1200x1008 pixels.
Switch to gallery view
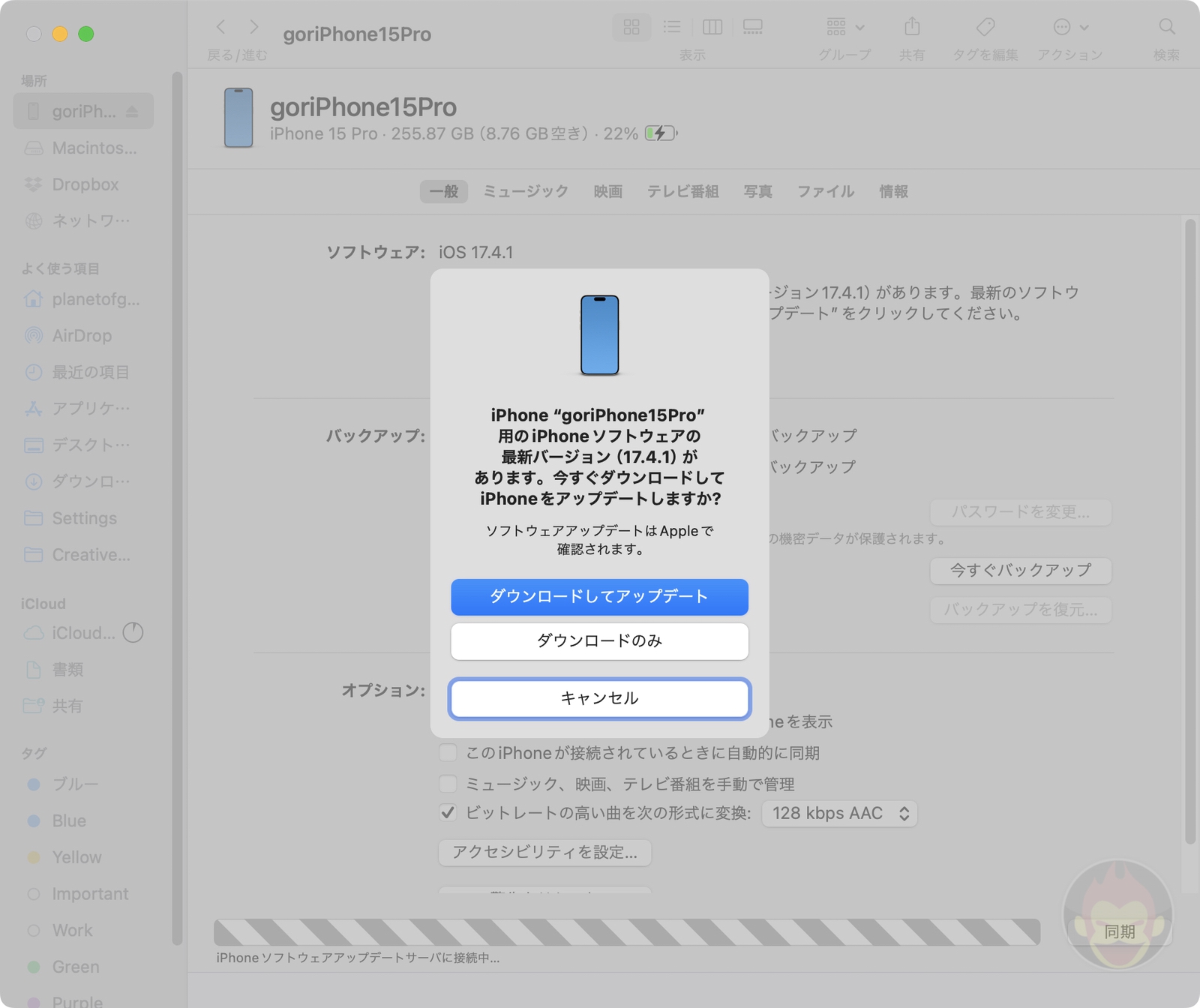click(x=752, y=27)
